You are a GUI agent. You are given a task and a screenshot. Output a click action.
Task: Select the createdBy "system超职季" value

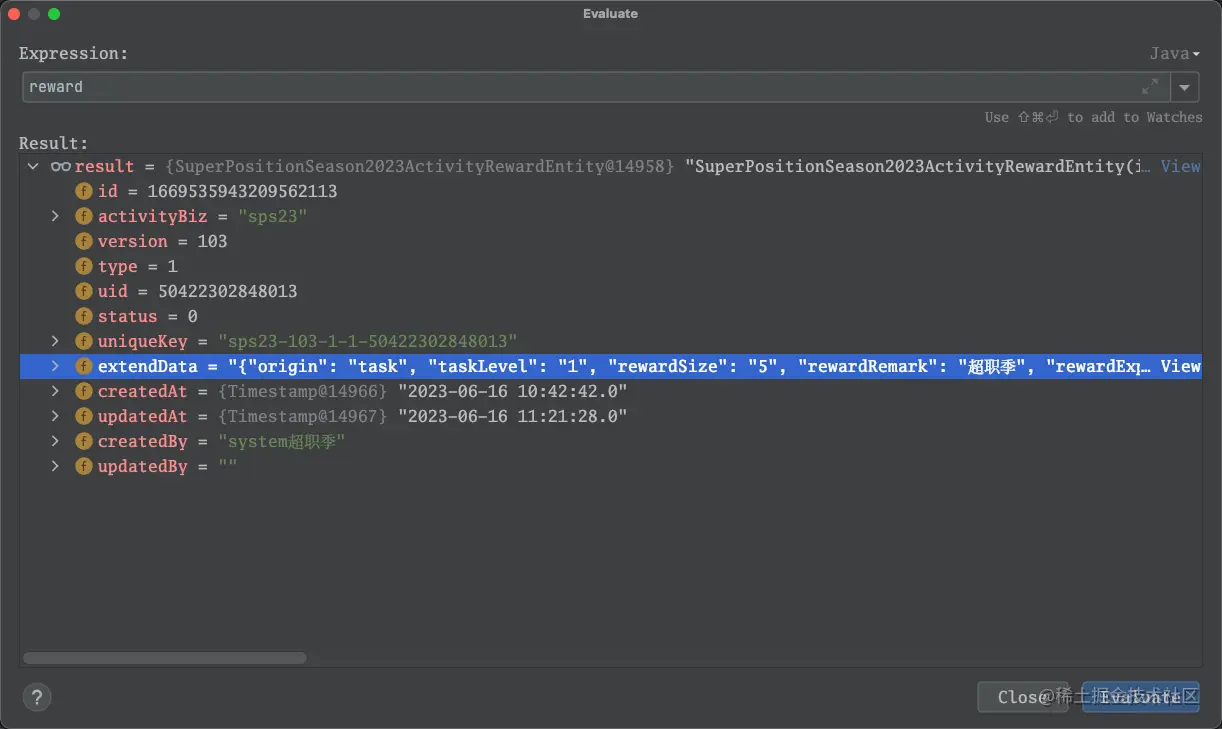[281, 441]
